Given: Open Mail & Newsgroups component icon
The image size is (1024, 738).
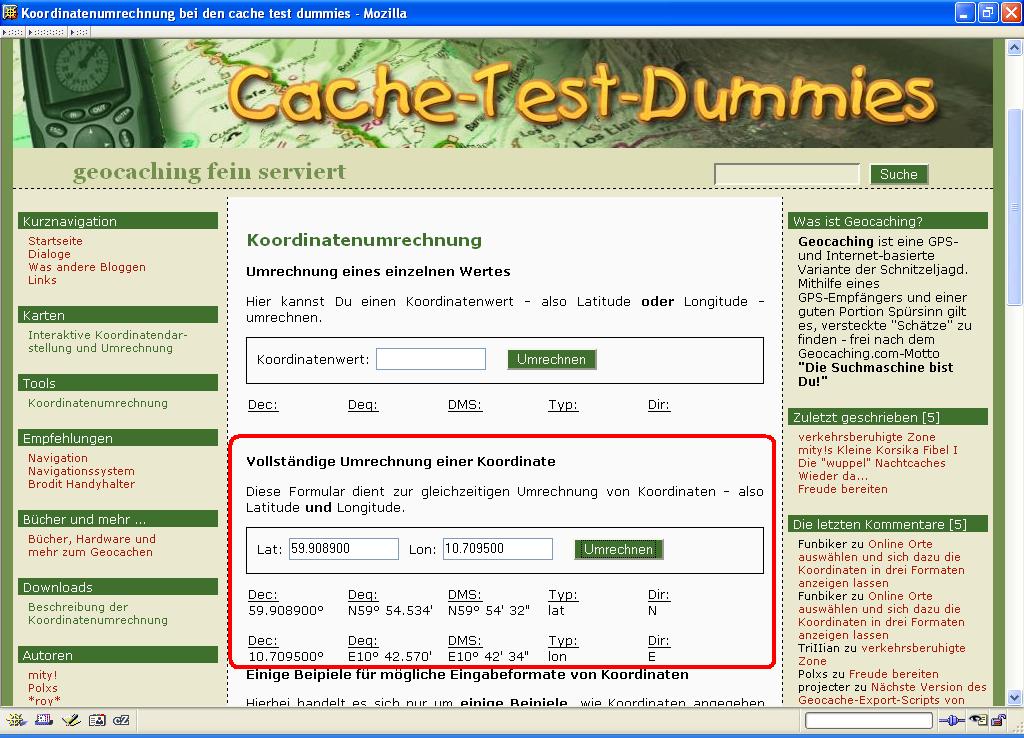Looking at the screenshot, I should coord(44,720).
